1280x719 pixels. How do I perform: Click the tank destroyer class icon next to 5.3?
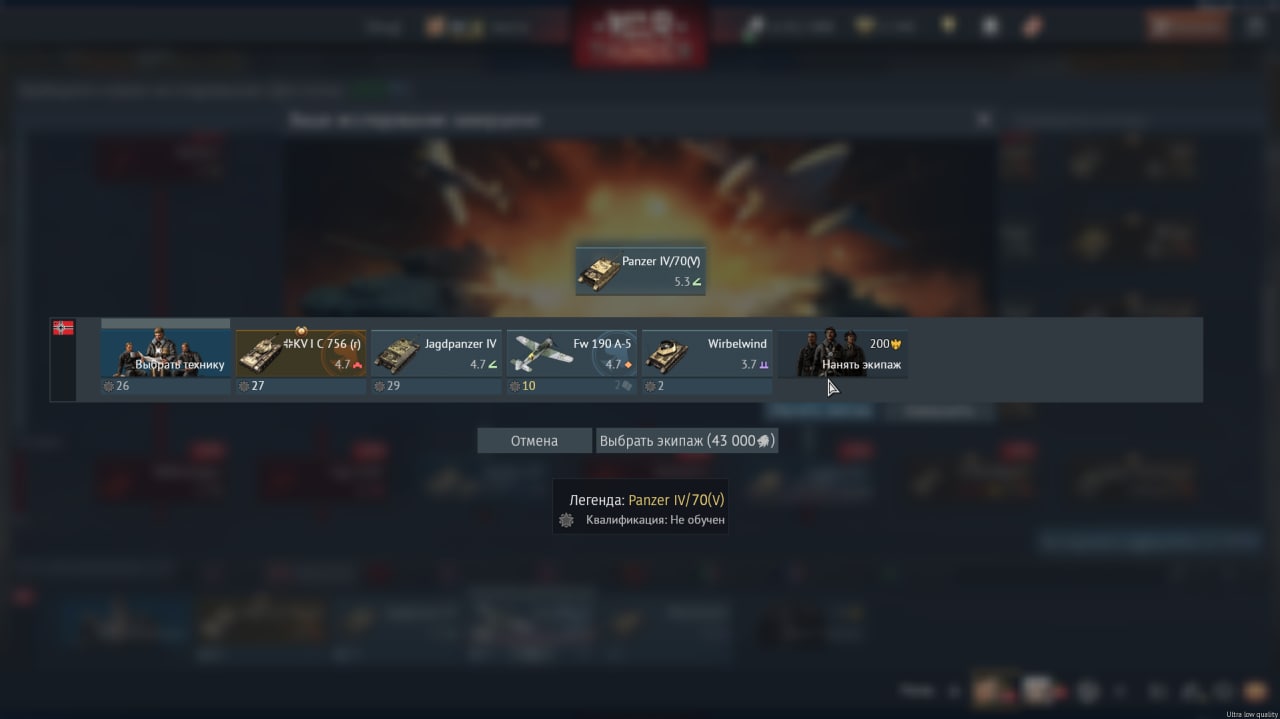tap(697, 282)
